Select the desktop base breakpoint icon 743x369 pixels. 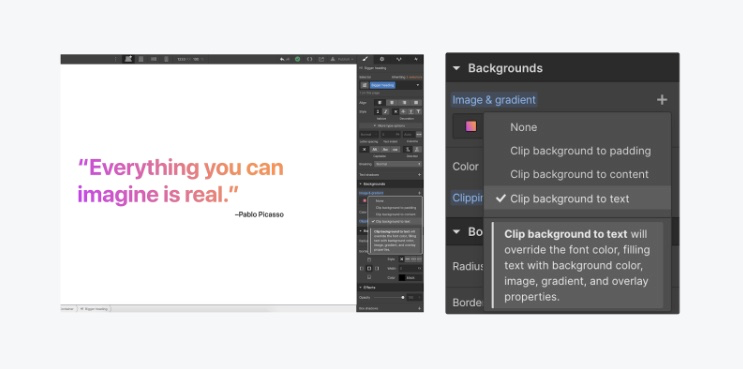click(x=128, y=59)
